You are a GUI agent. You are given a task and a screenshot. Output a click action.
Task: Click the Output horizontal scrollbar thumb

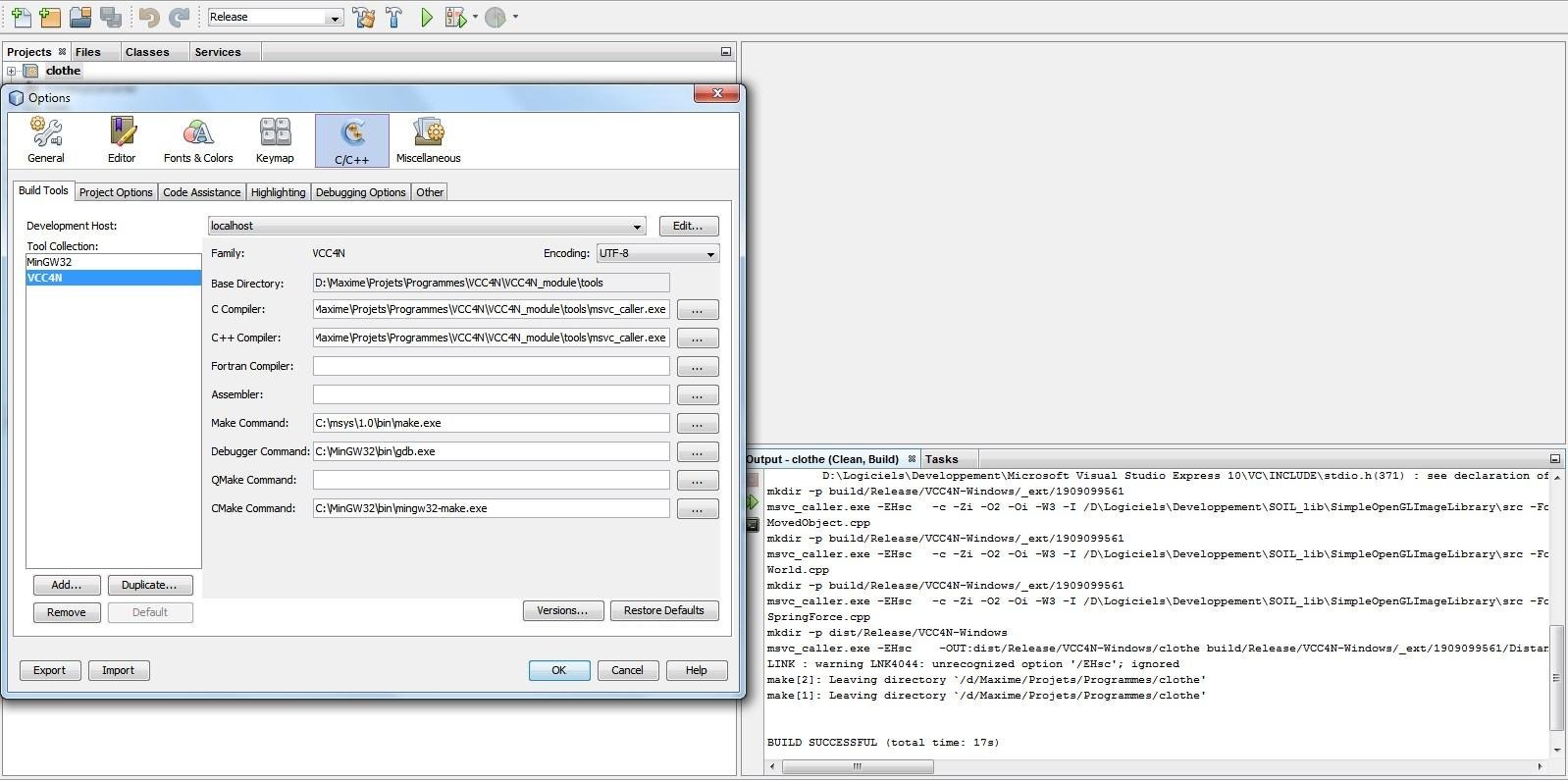(857, 766)
